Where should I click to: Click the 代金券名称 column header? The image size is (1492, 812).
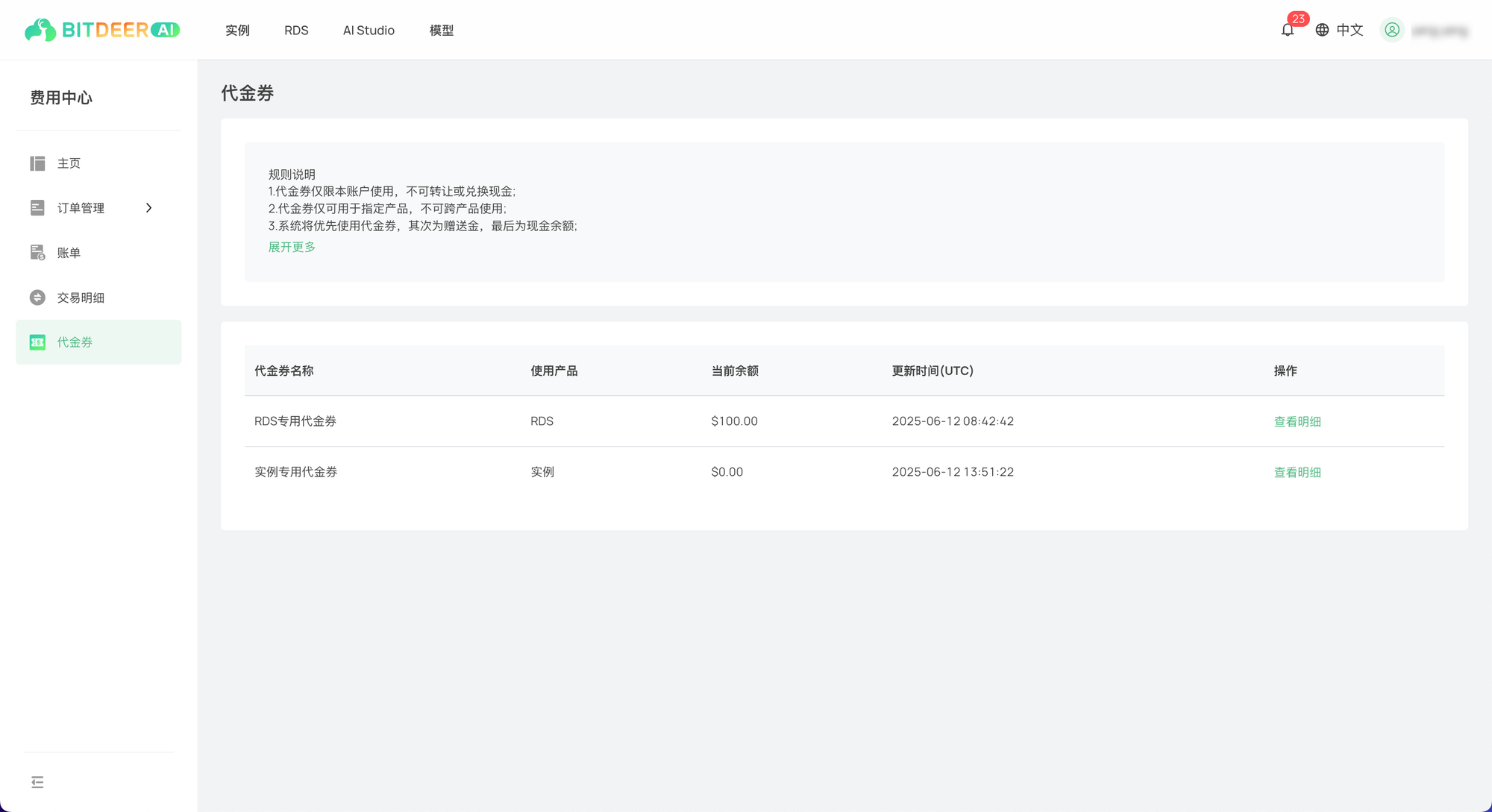point(283,371)
